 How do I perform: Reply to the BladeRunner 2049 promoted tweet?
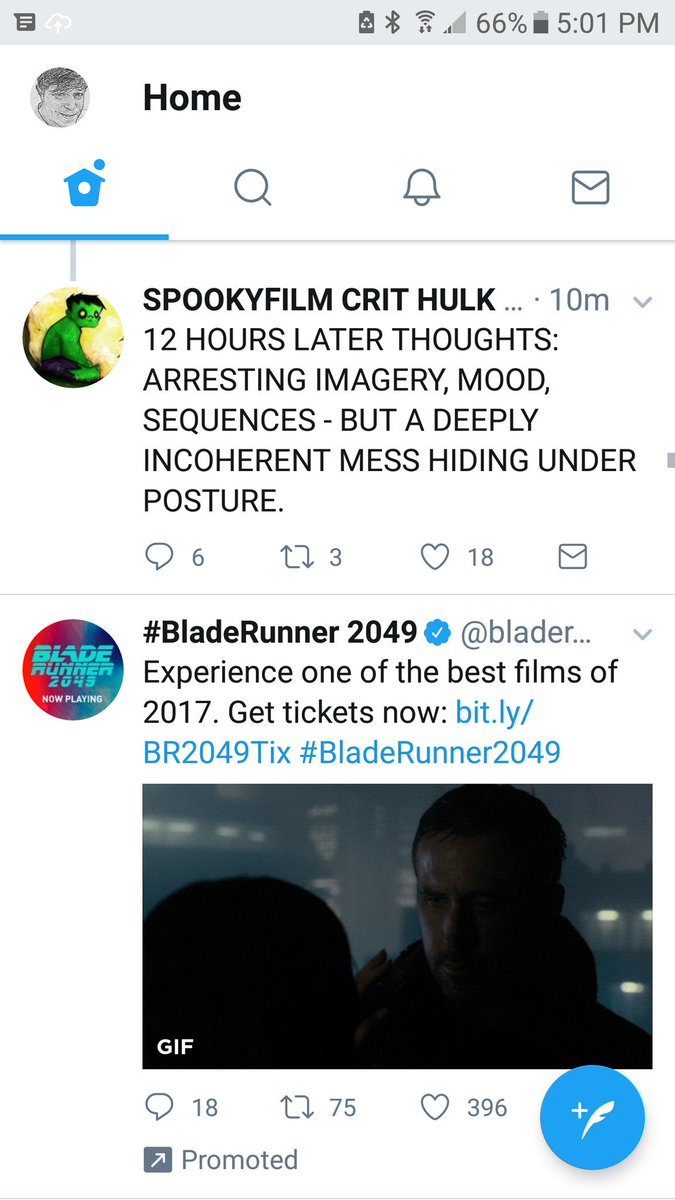tap(181, 1107)
